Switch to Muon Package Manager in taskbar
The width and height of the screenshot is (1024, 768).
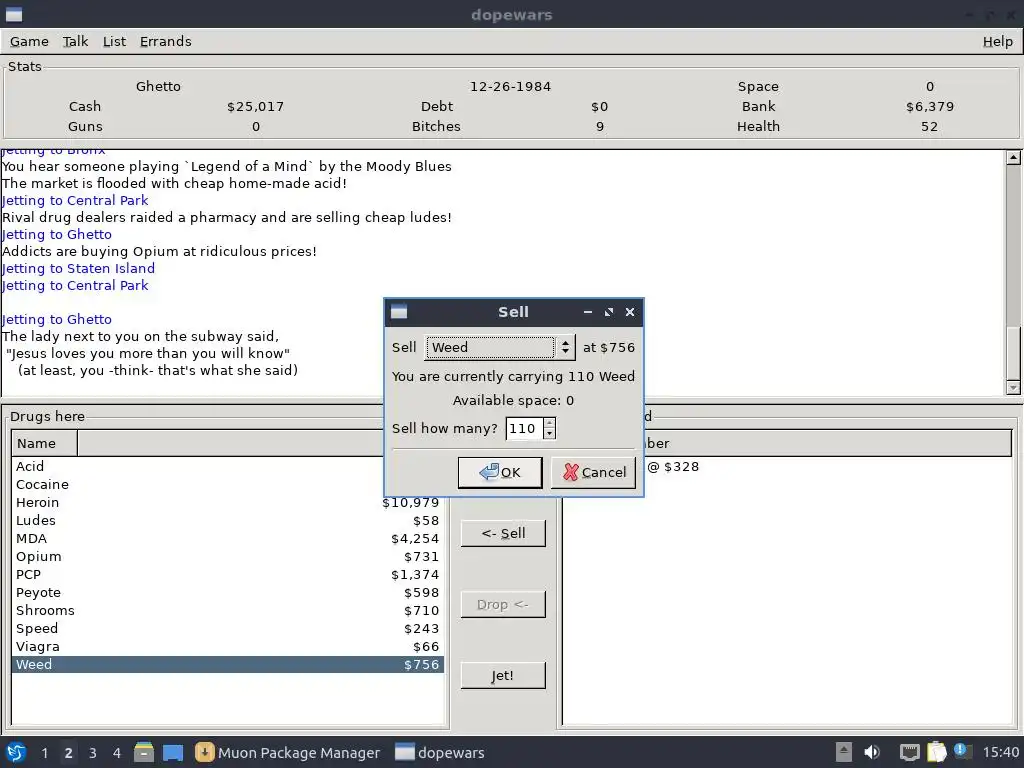coord(287,752)
